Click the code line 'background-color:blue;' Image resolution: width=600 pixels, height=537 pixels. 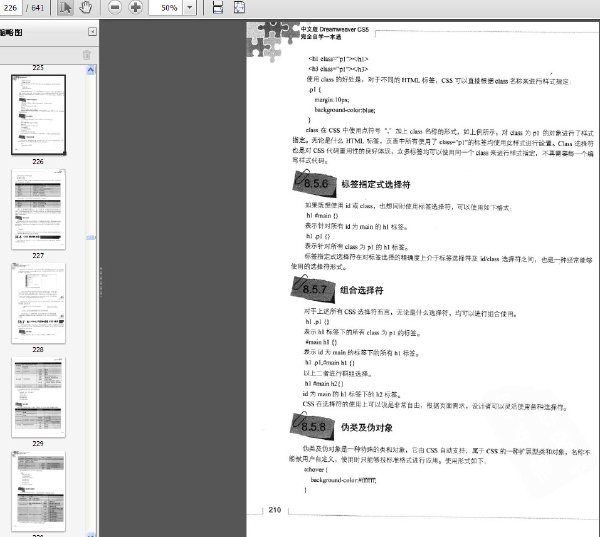(345, 110)
